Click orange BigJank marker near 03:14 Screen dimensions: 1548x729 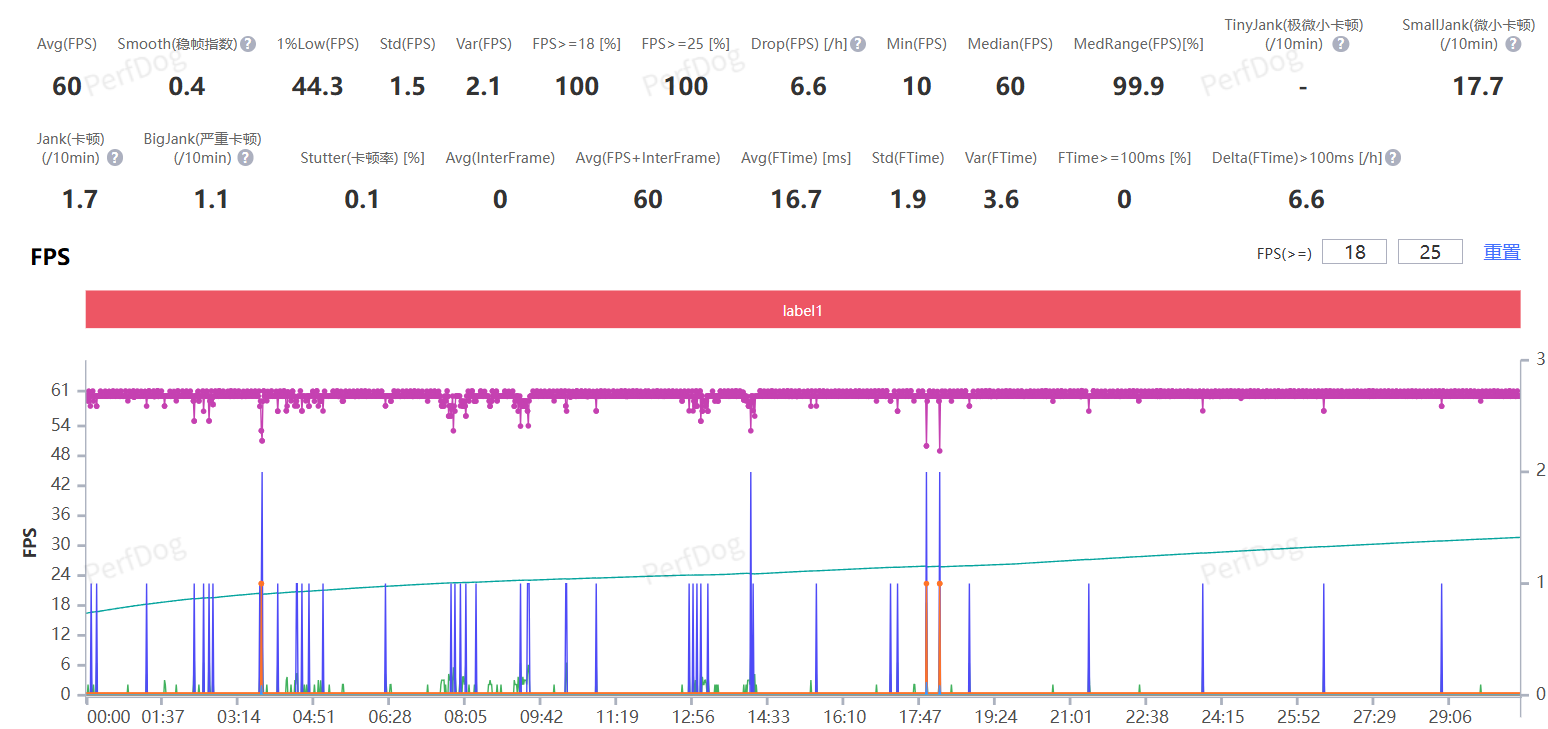[x=261, y=583]
